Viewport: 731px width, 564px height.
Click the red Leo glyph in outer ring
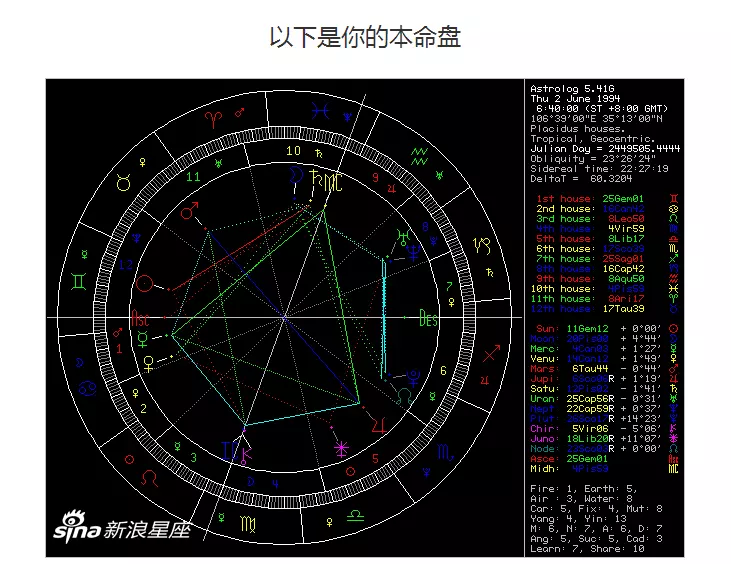point(150,478)
